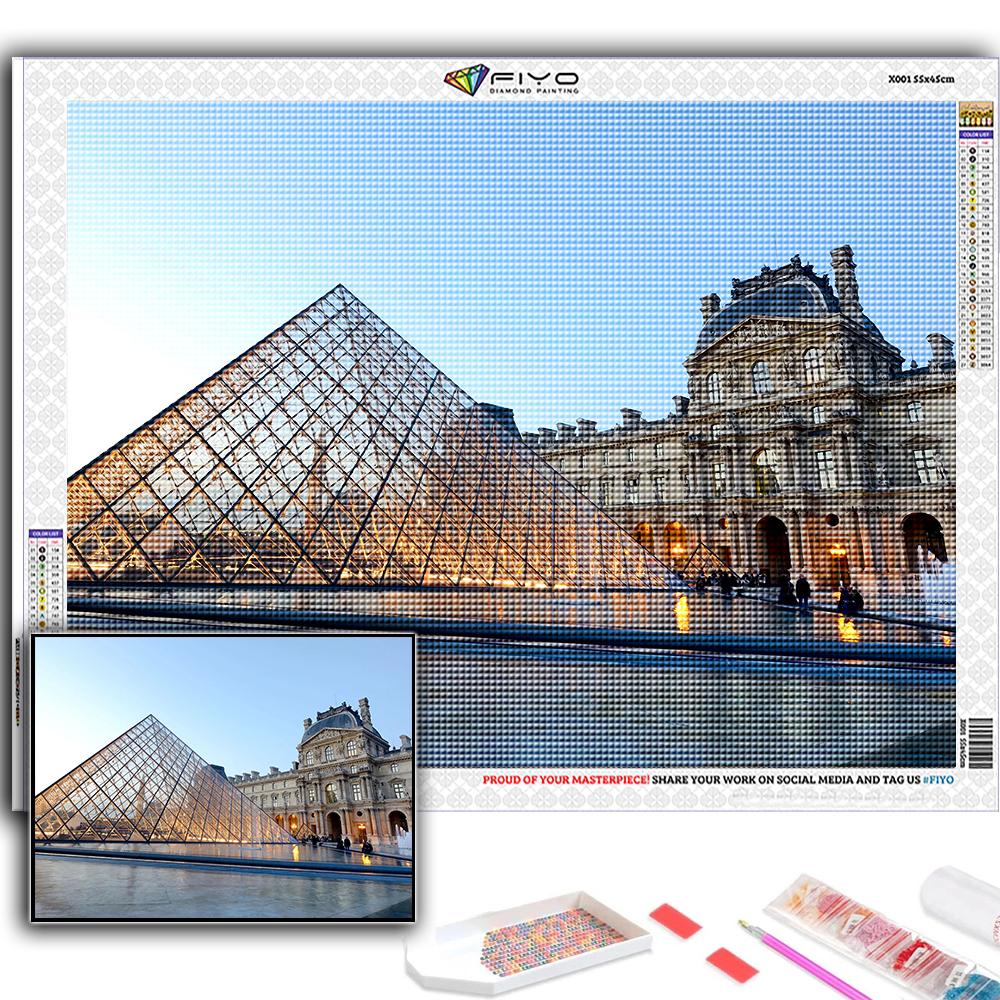Open the small Louvre reference photo

pyautogui.click(x=223, y=776)
